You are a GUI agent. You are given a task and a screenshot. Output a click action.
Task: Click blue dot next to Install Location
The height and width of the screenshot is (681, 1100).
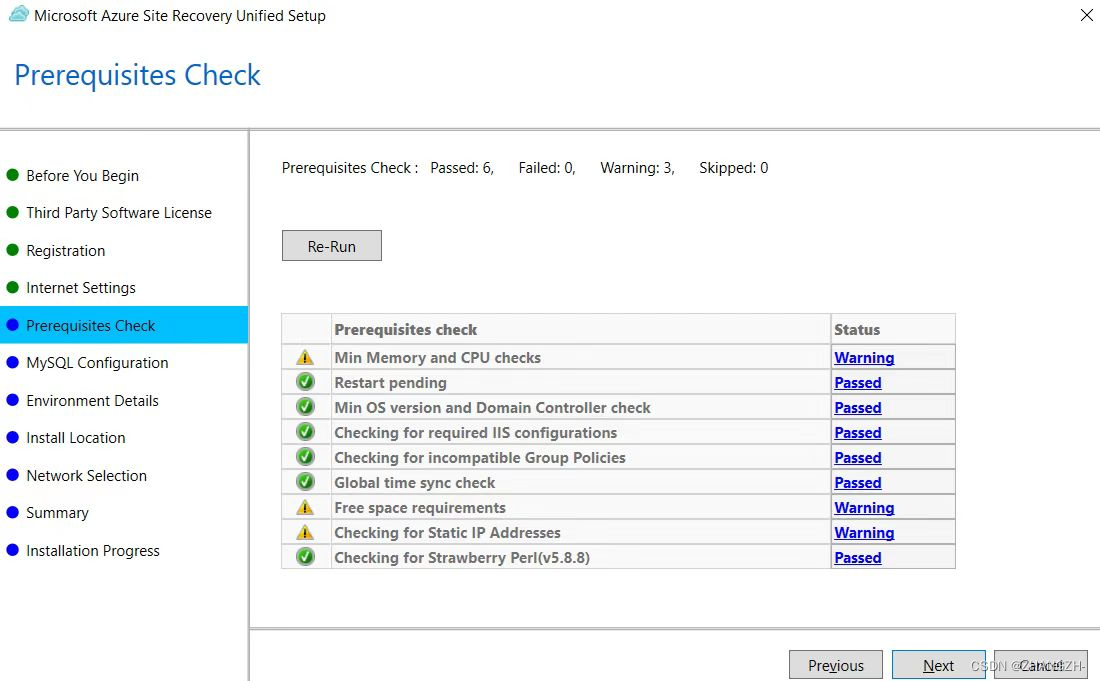point(13,437)
